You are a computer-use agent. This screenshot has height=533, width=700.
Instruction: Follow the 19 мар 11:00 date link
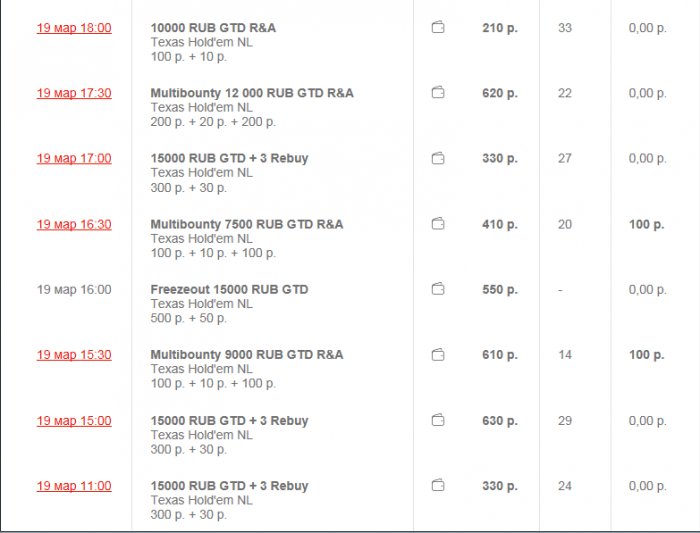74,486
